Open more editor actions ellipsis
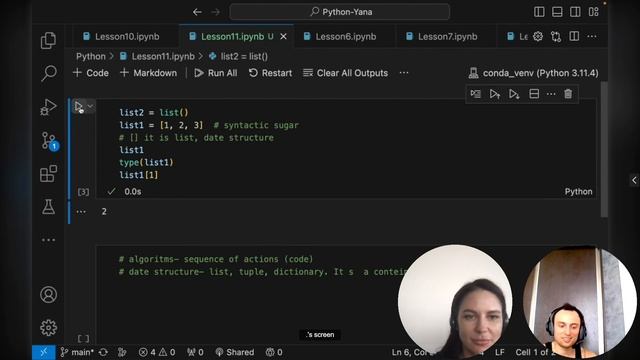 point(592,37)
